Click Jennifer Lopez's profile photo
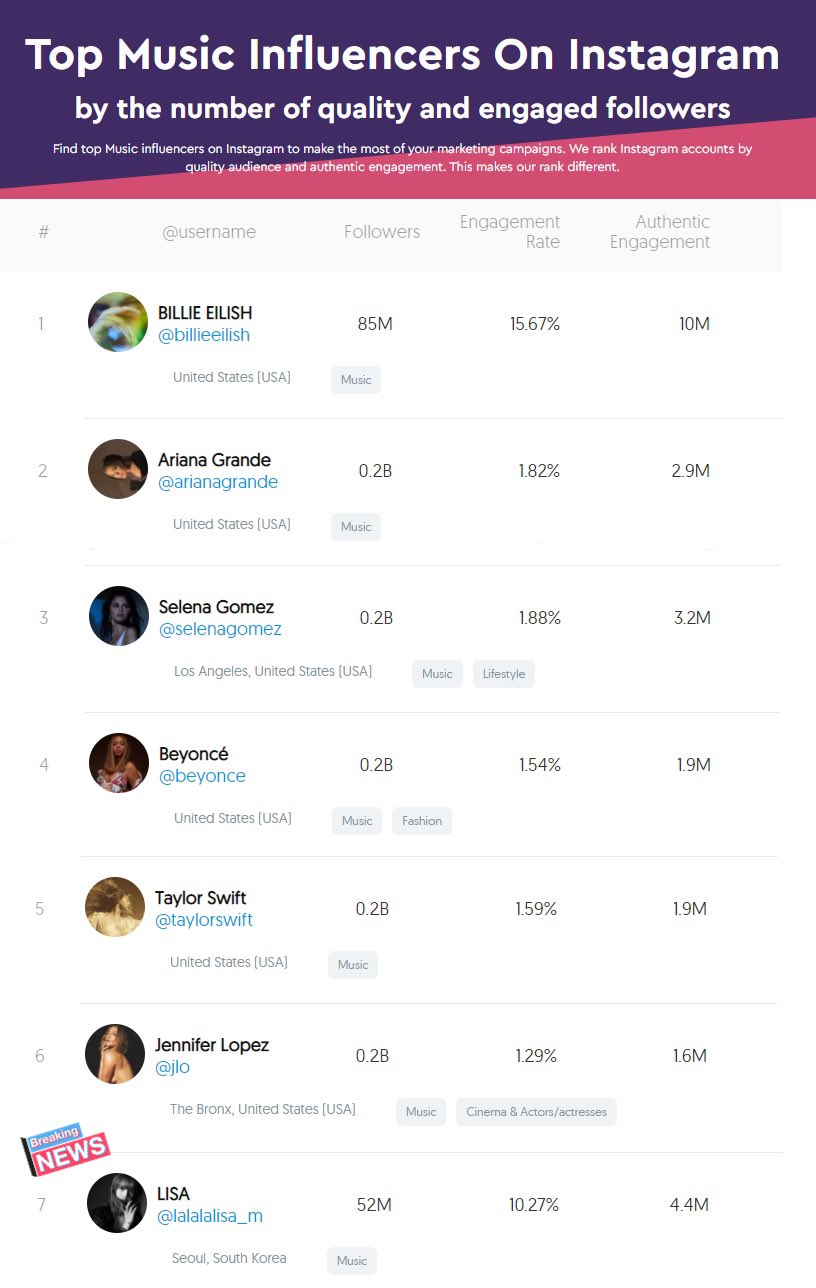The width and height of the screenshot is (816, 1288). [115, 1054]
